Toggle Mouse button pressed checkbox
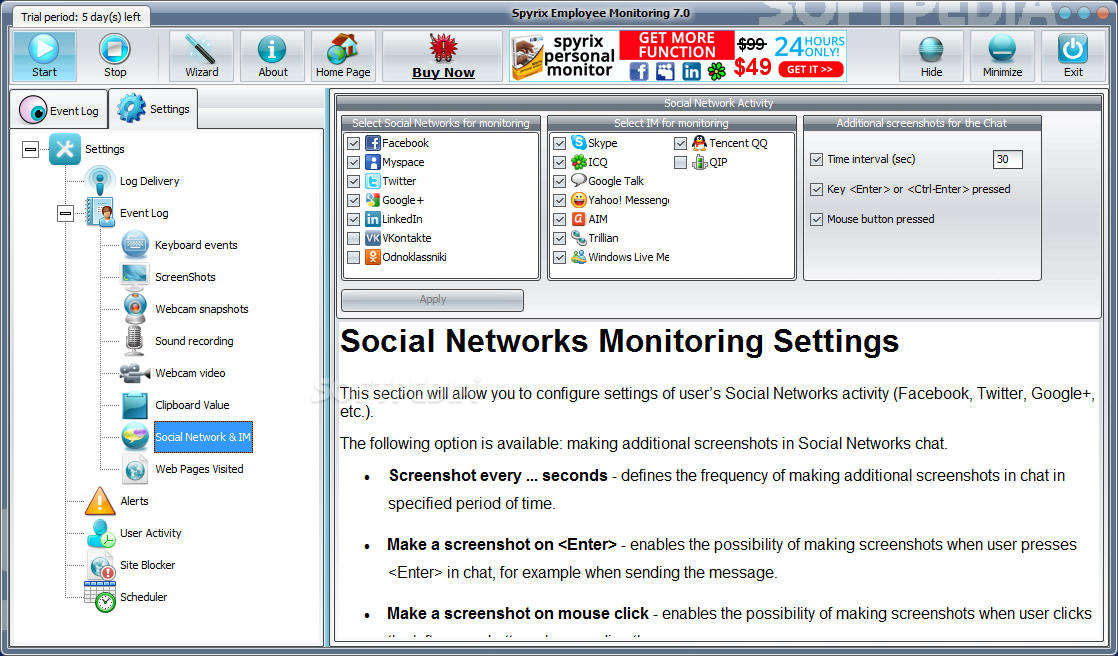The width and height of the screenshot is (1118, 656). [x=816, y=220]
